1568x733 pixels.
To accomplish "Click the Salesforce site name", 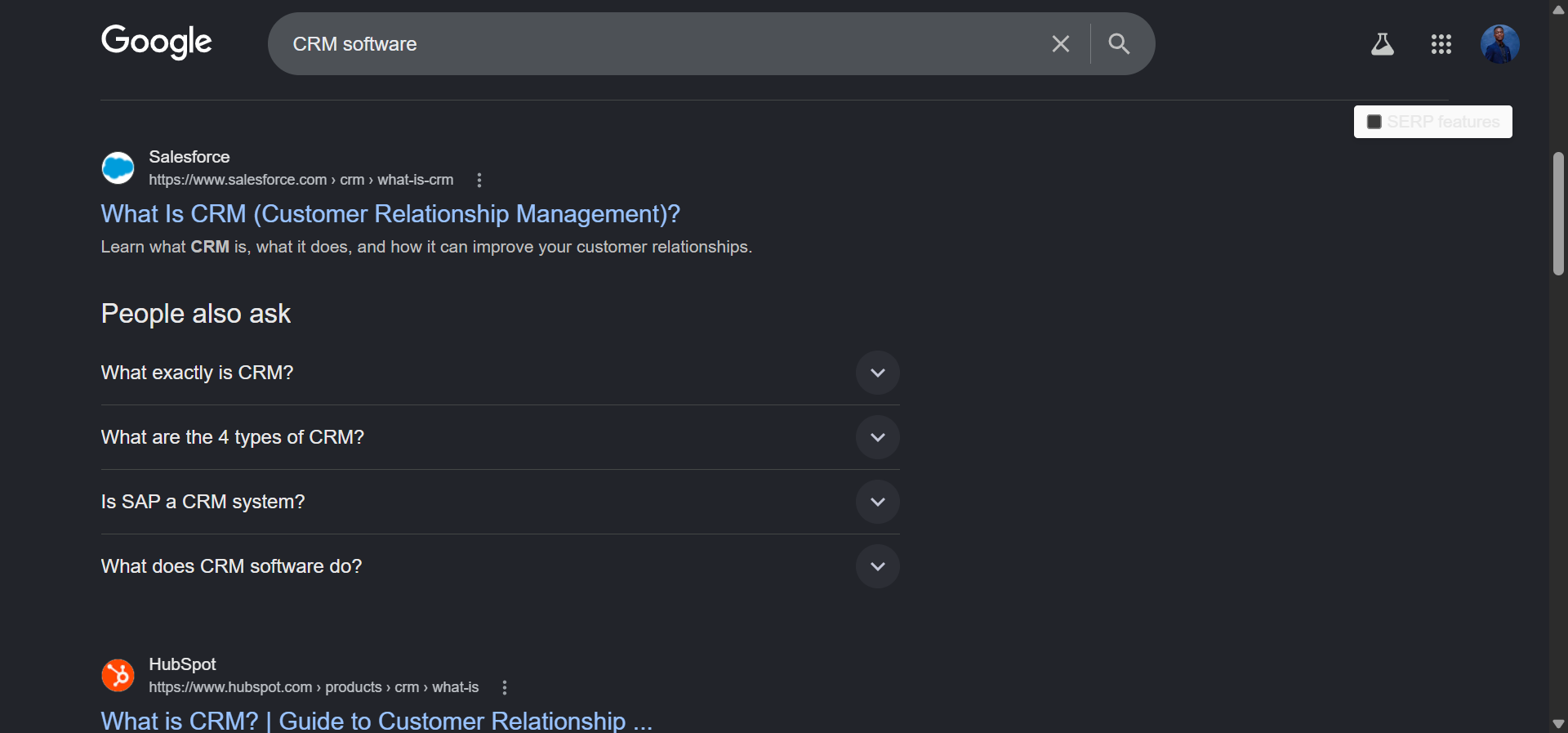I will [x=189, y=157].
